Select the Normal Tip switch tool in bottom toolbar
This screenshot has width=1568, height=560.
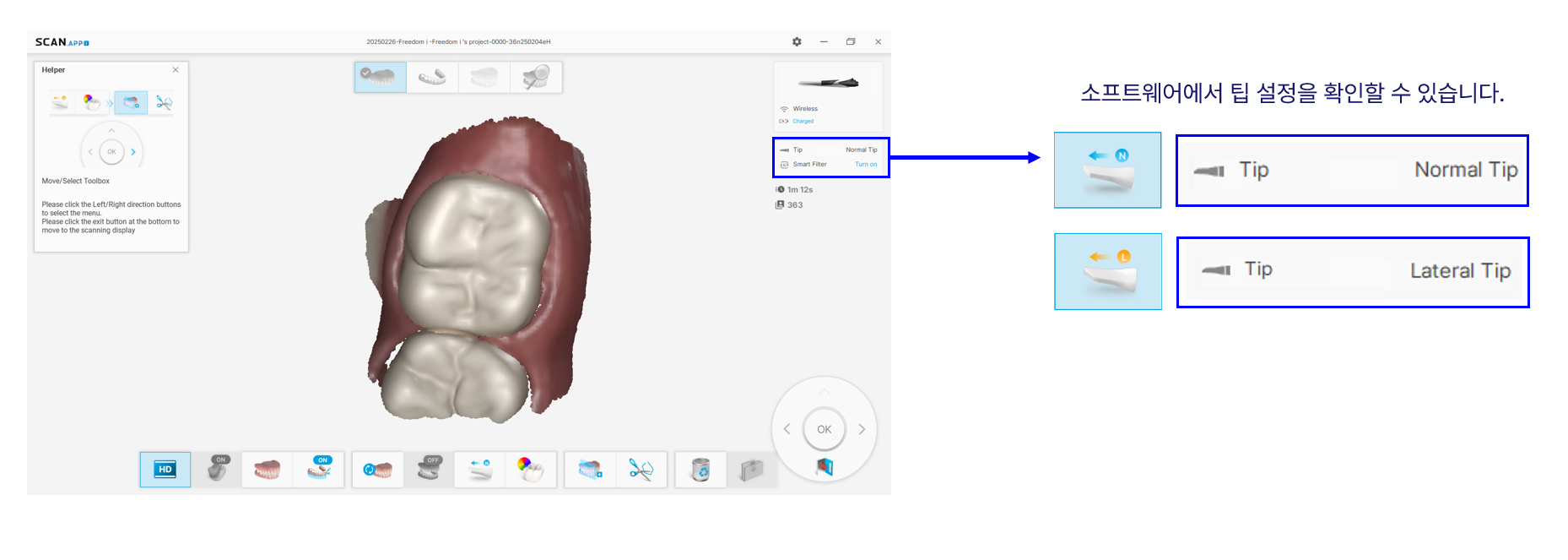click(x=480, y=470)
